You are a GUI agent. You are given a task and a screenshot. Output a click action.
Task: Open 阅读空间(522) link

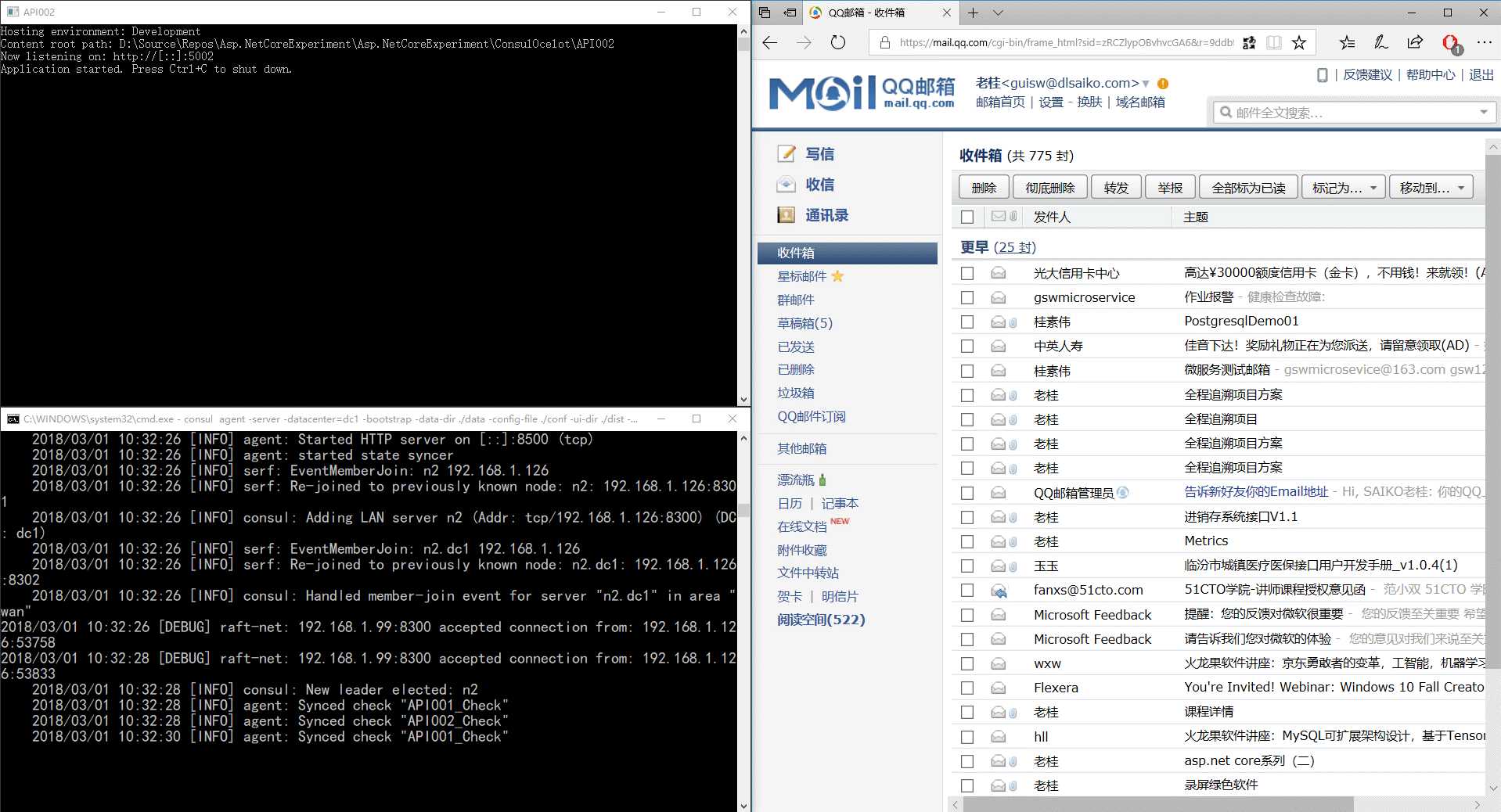[821, 620]
